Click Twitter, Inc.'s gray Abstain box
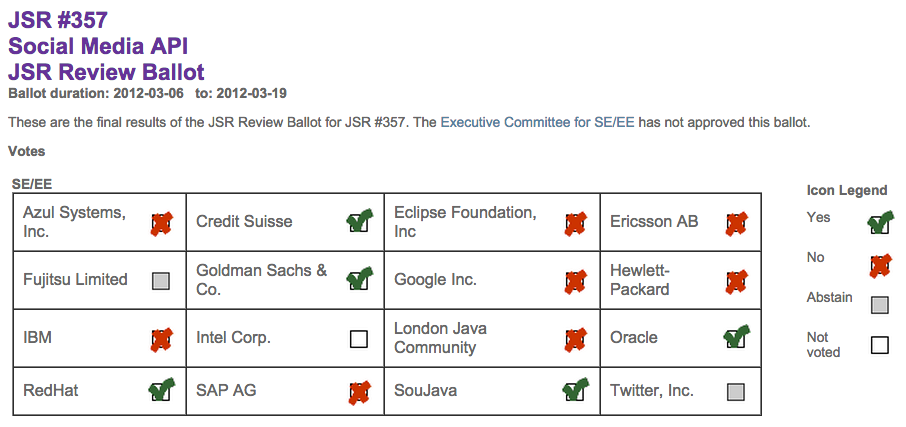This screenshot has height=427, width=906. pyautogui.click(x=736, y=392)
